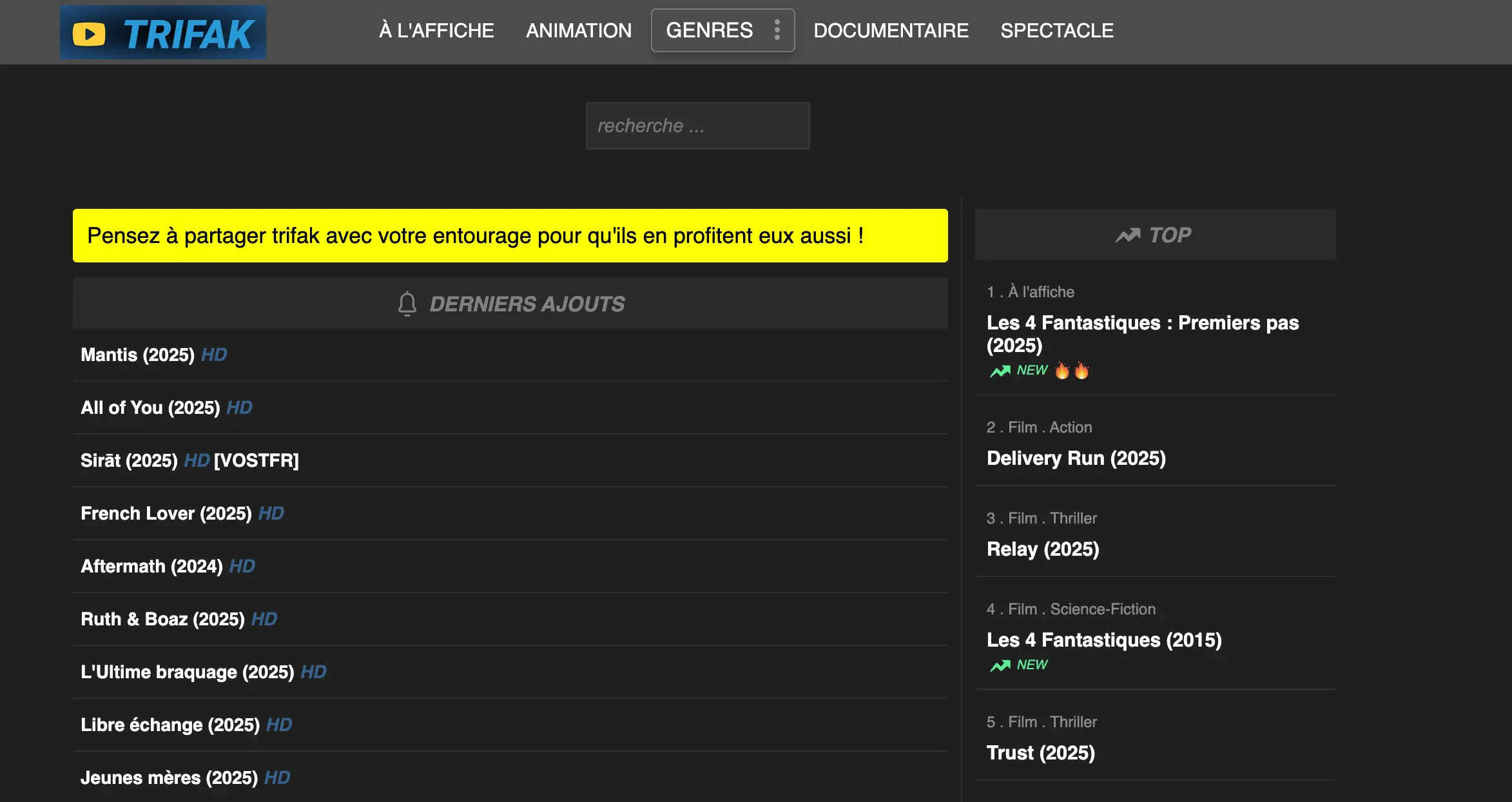Click the bell icon beside Derniers Ajouts
The image size is (1512, 802).
[407, 304]
